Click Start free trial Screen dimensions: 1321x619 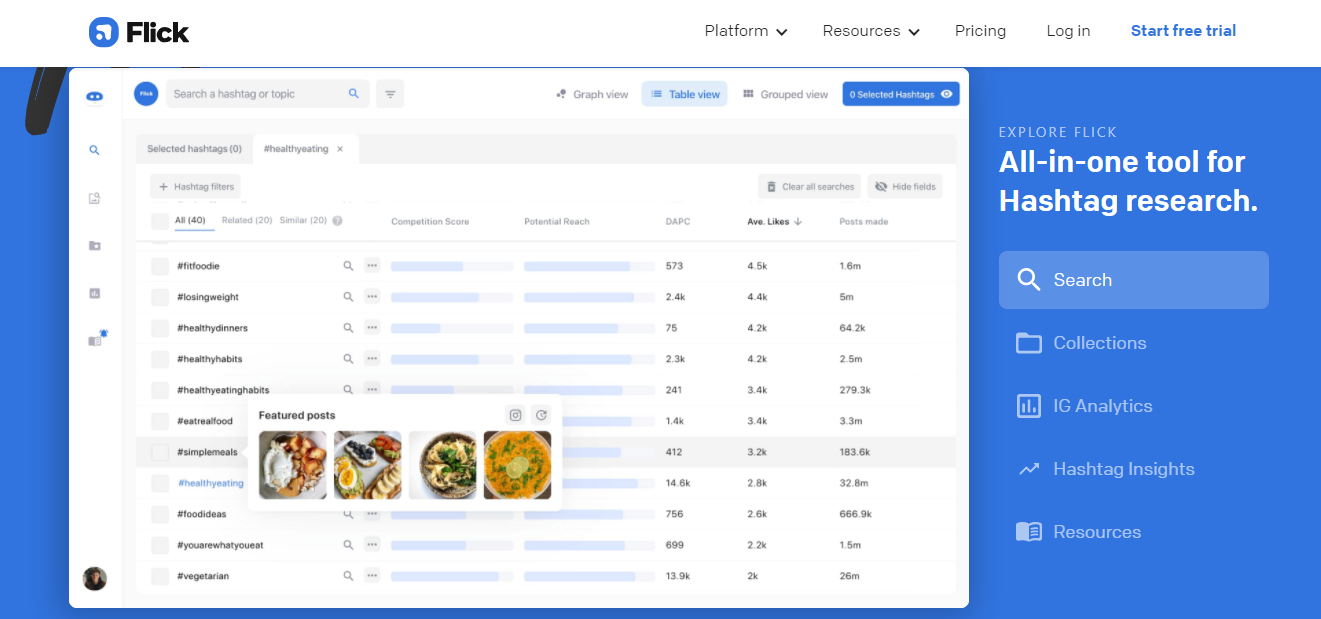click(1183, 31)
